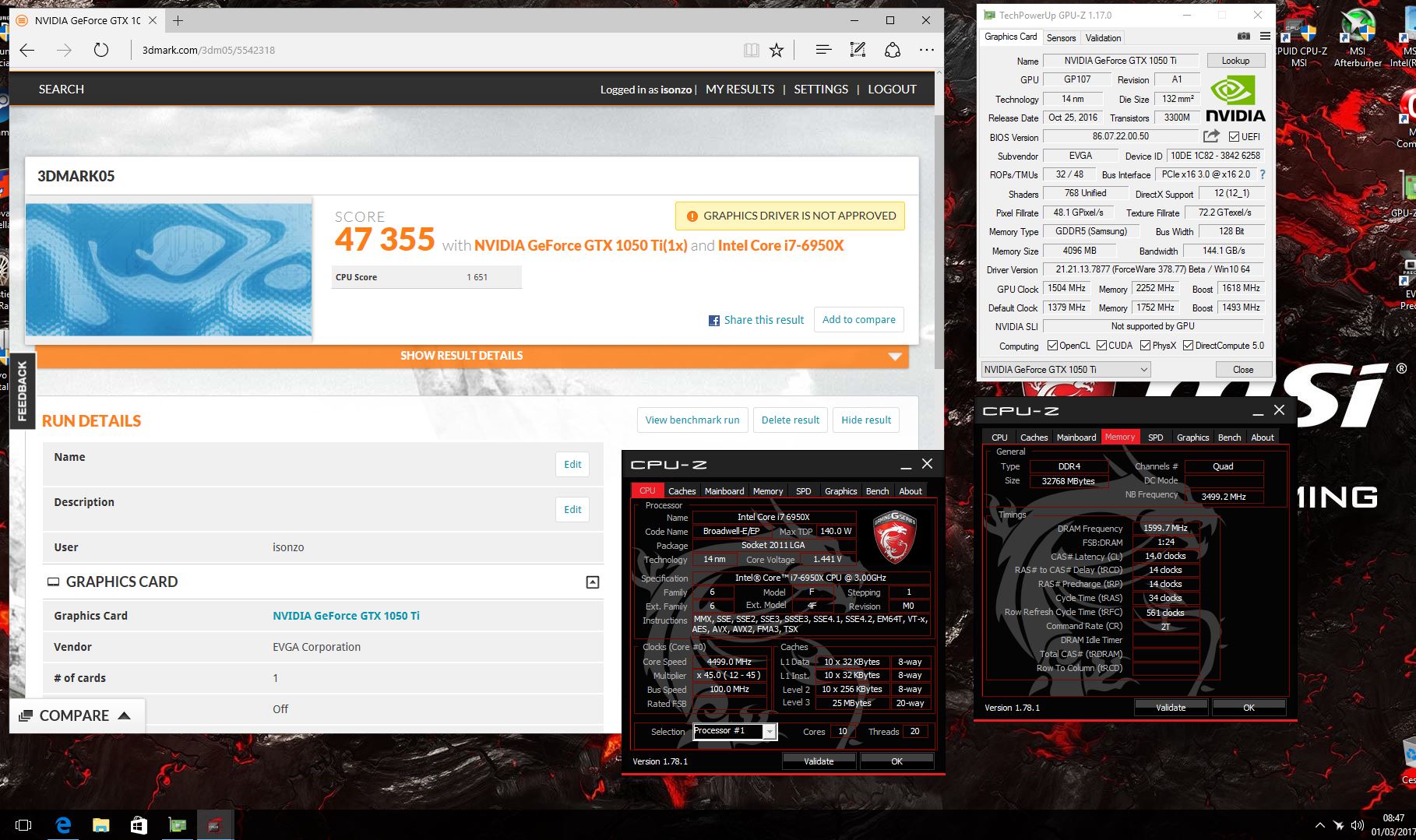
Task: Open Graphics tab in CPU-Z CPU window
Action: pyautogui.click(x=840, y=491)
